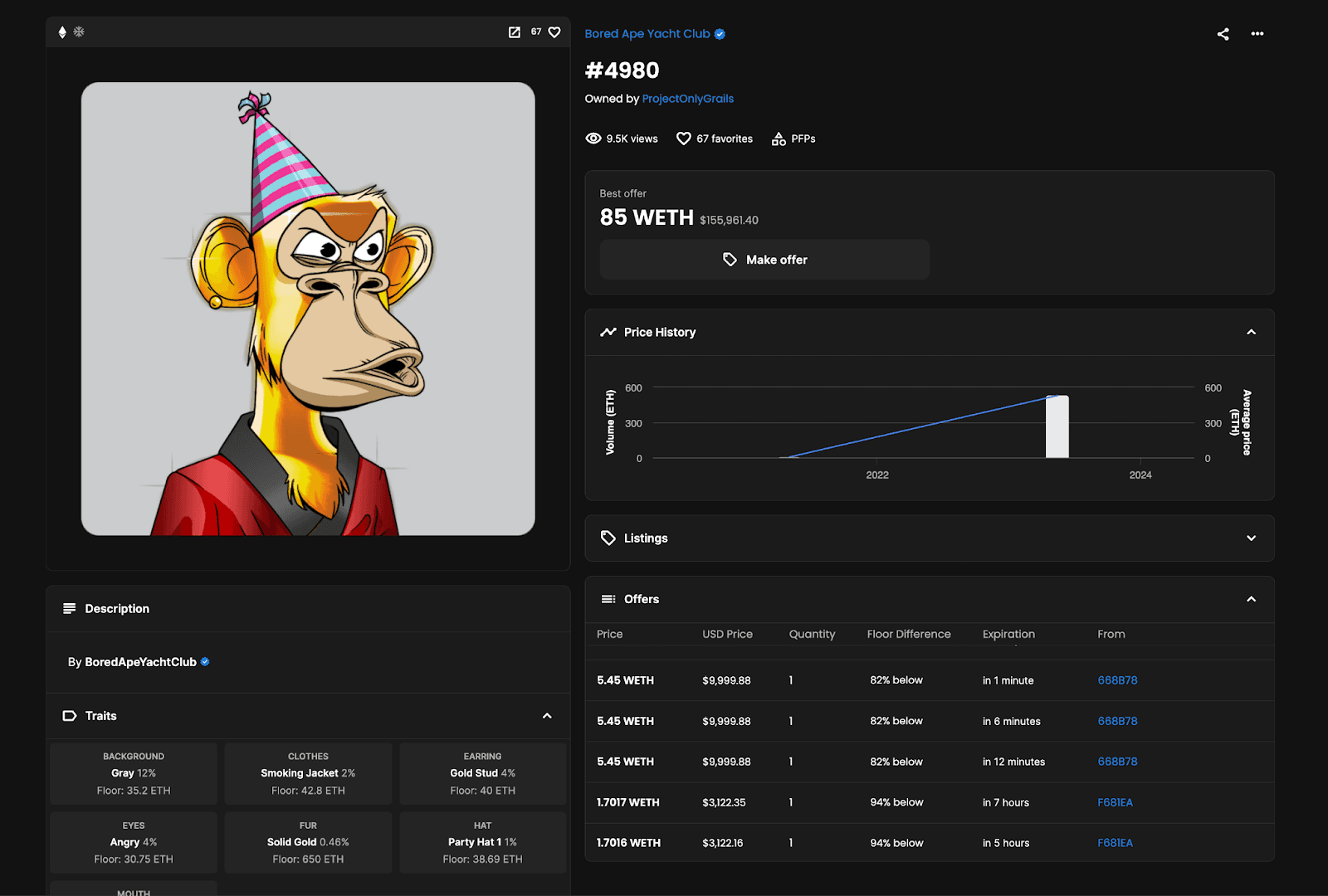Click the Quantity column header
The height and width of the screenshot is (896, 1328).
[812, 634]
